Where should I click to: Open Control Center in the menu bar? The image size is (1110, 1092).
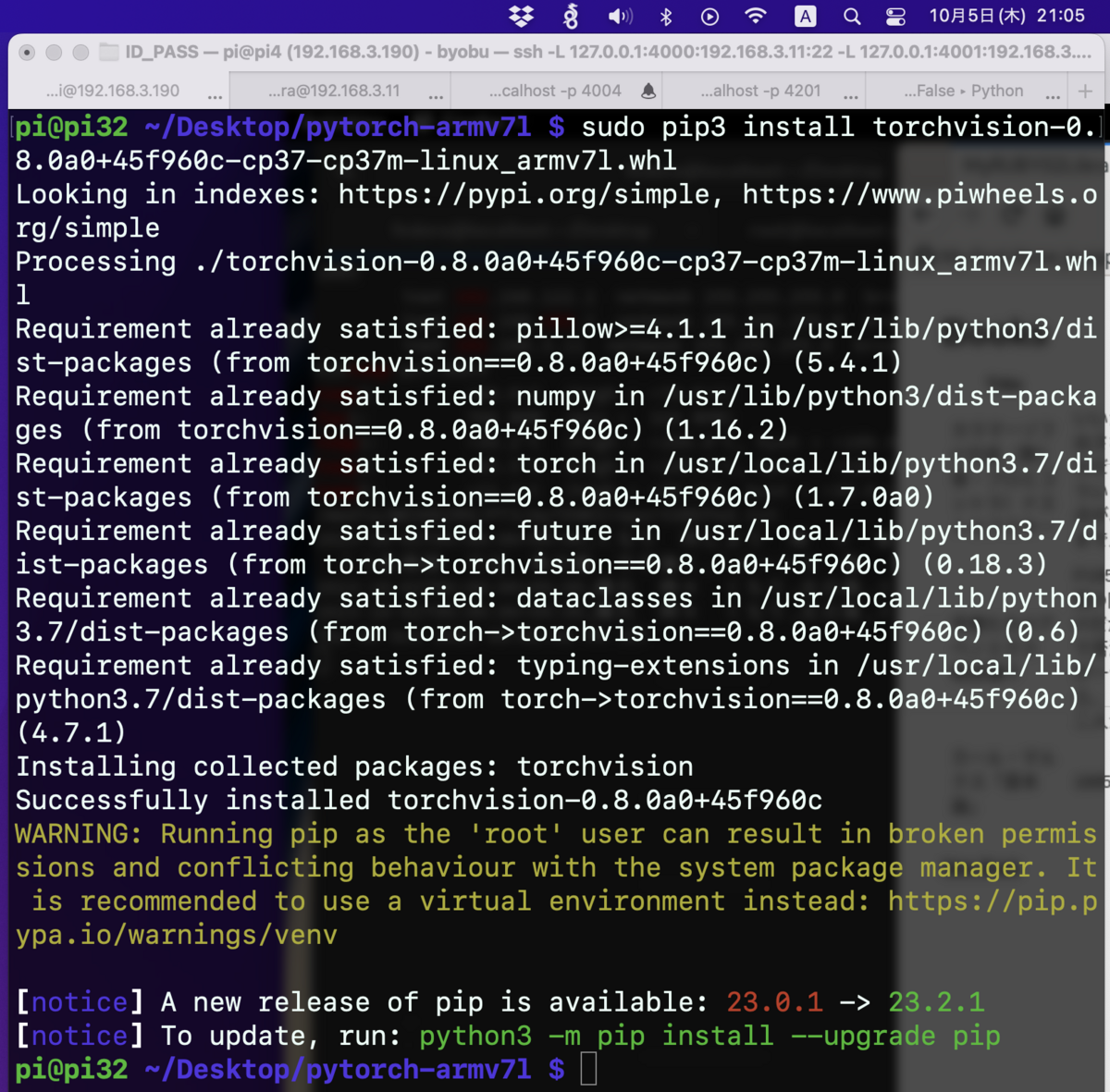click(895, 16)
